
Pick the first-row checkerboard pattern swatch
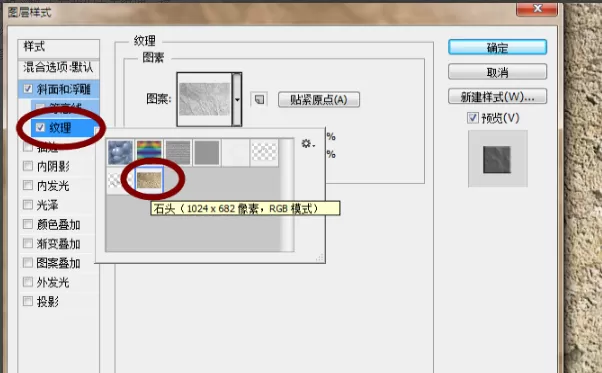264,153
